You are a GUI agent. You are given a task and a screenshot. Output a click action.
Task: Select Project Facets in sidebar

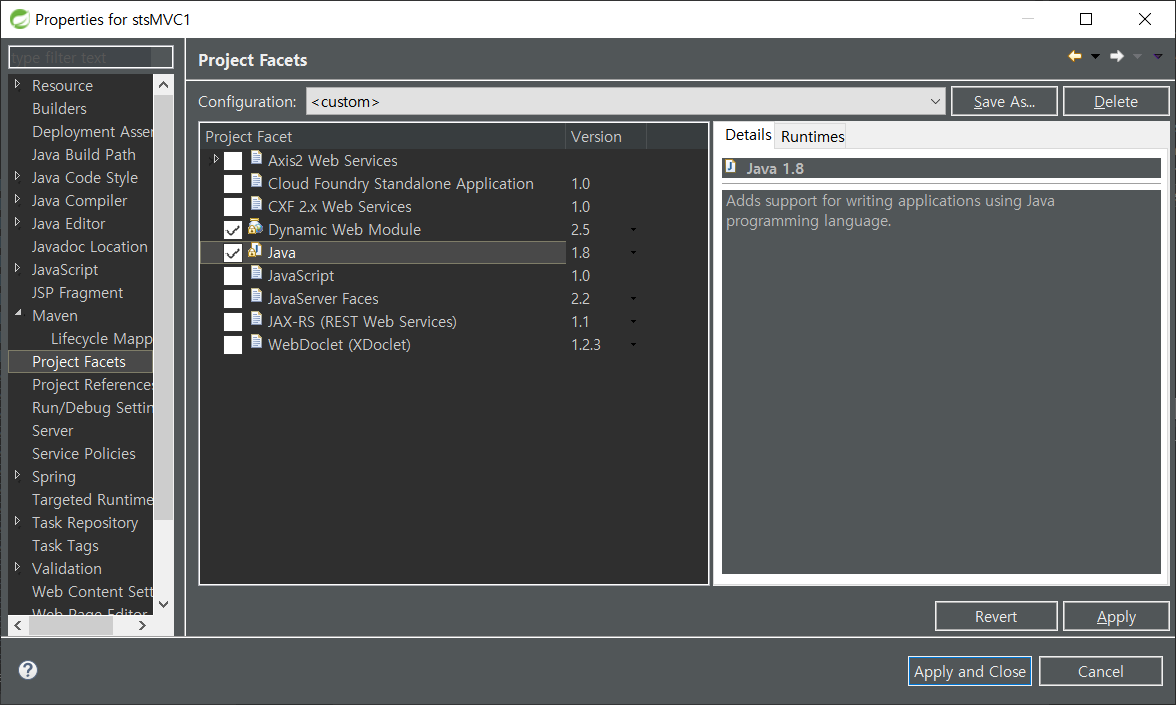[x=79, y=362]
